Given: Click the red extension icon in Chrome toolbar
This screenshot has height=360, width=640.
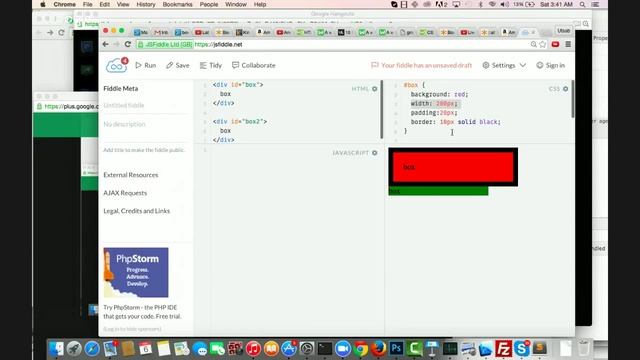Looking at the screenshot, I should tap(555, 44).
